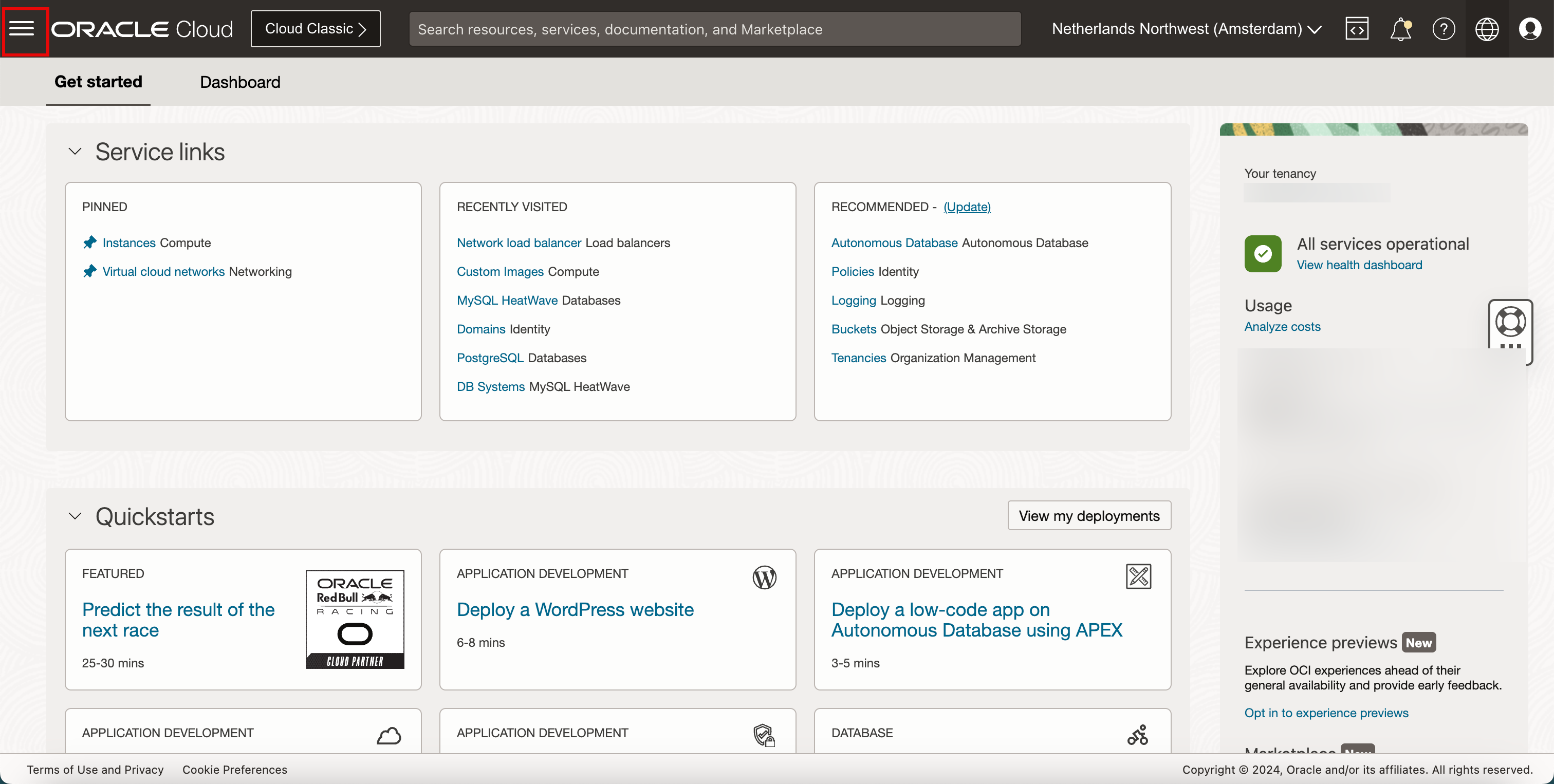
Task: Focus the search resources input field
Action: click(714, 29)
